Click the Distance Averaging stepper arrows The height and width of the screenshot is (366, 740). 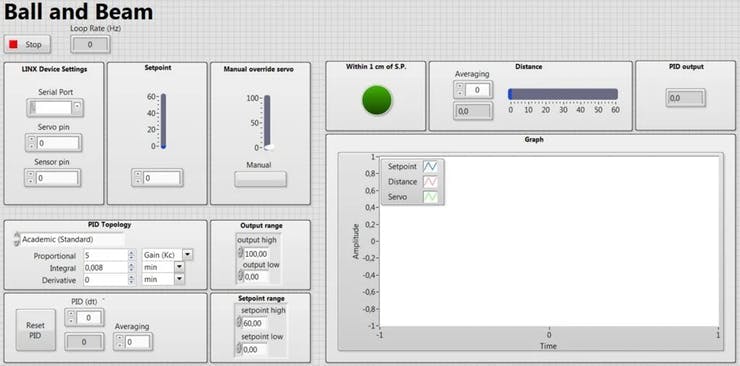(x=460, y=90)
